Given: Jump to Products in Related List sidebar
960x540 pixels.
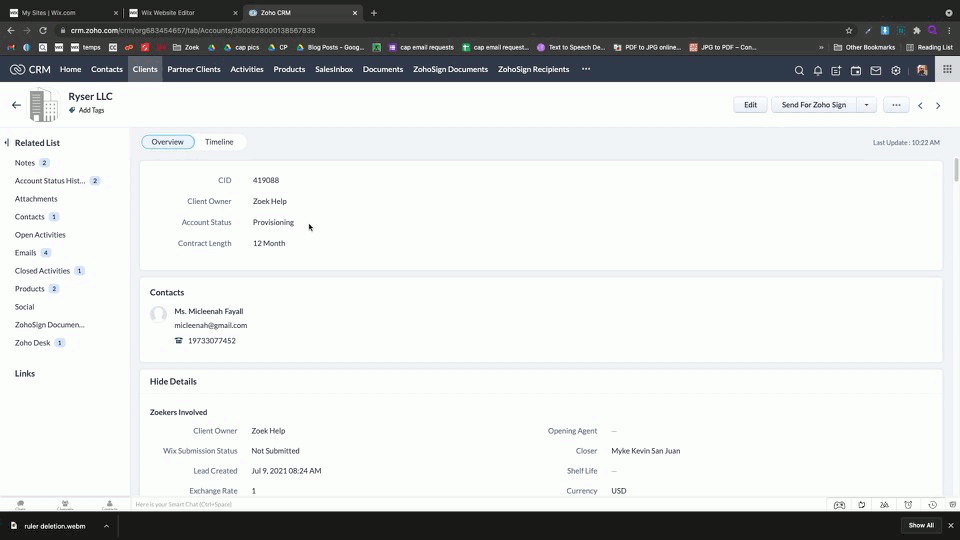Looking at the screenshot, I should pos(29,288).
